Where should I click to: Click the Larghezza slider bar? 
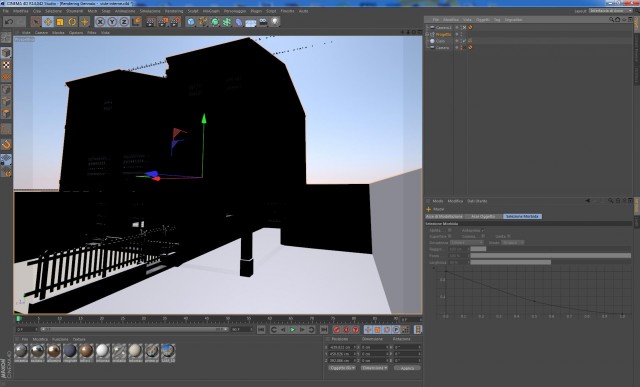click(x=550, y=262)
